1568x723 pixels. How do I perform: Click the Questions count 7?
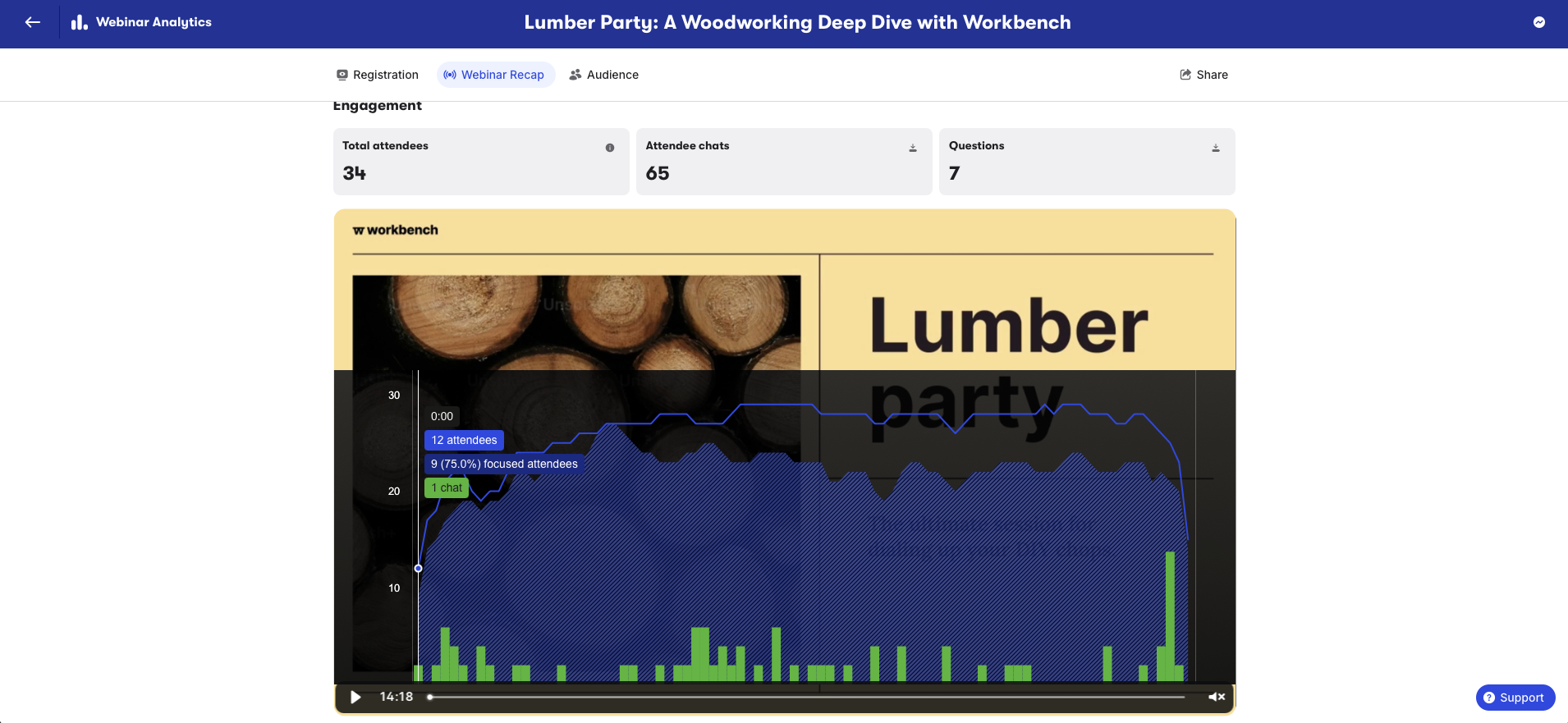[x=954, y=173]
